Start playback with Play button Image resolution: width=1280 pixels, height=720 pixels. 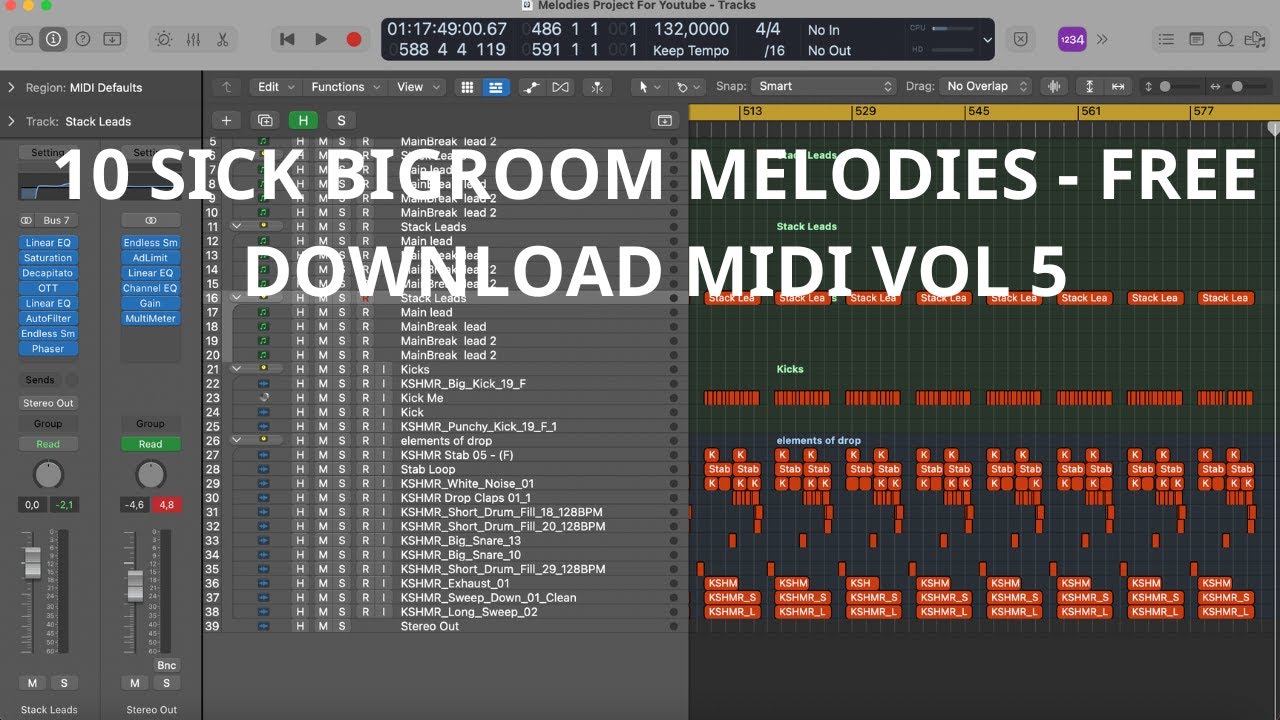(320, 39)
